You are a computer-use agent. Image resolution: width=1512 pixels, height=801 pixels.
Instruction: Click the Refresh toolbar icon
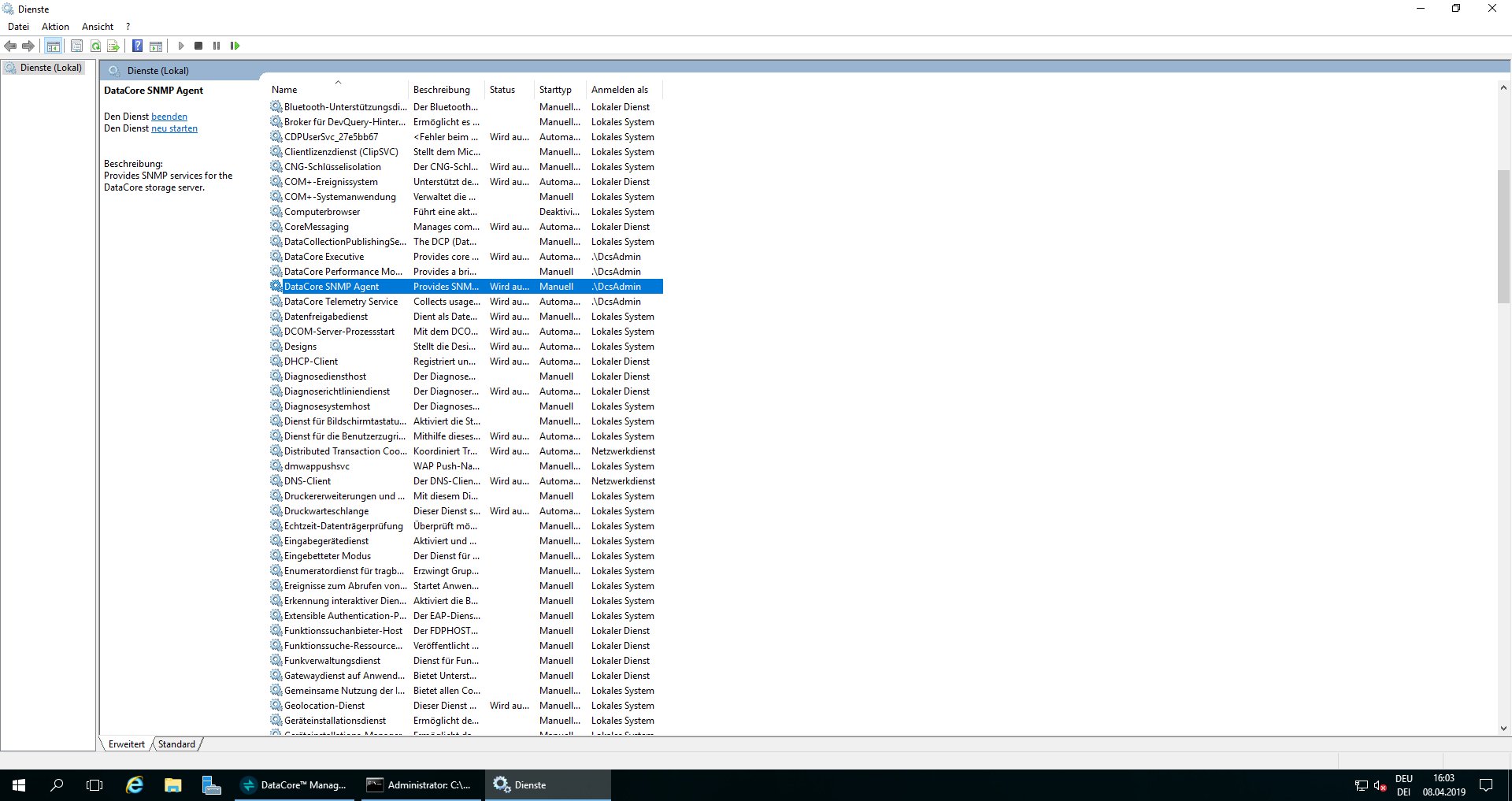tap(95, 46)
